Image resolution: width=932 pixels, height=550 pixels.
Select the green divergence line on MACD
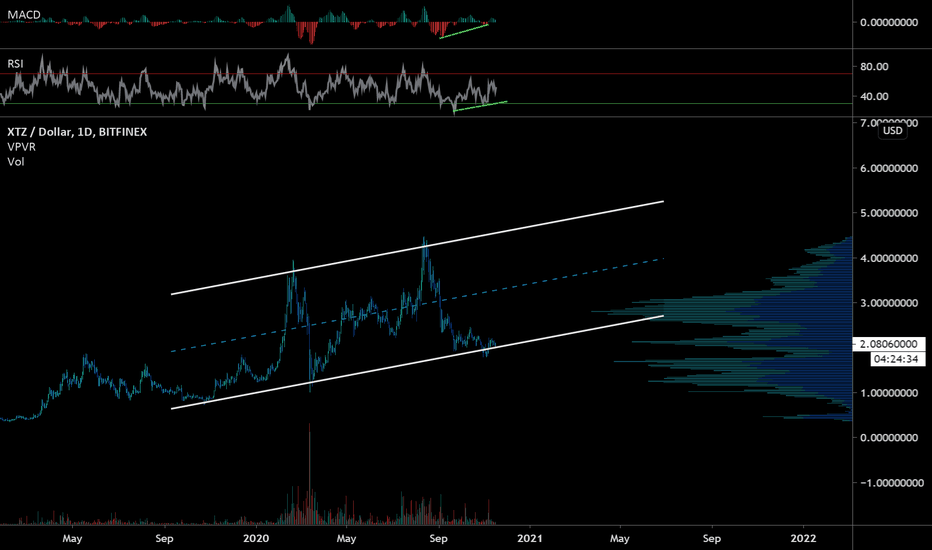coord(464,31)
